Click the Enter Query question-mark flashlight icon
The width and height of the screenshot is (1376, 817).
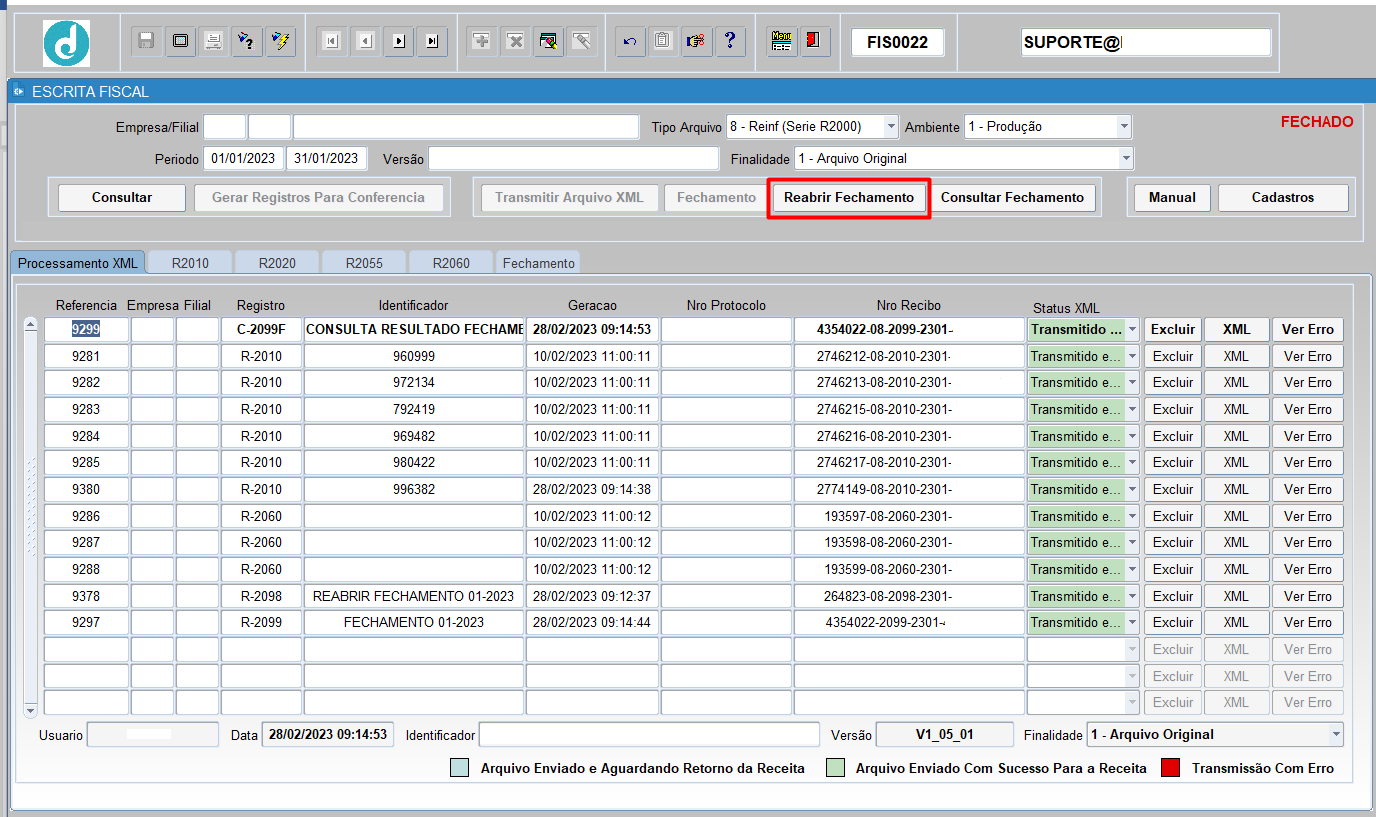(247, 42)
